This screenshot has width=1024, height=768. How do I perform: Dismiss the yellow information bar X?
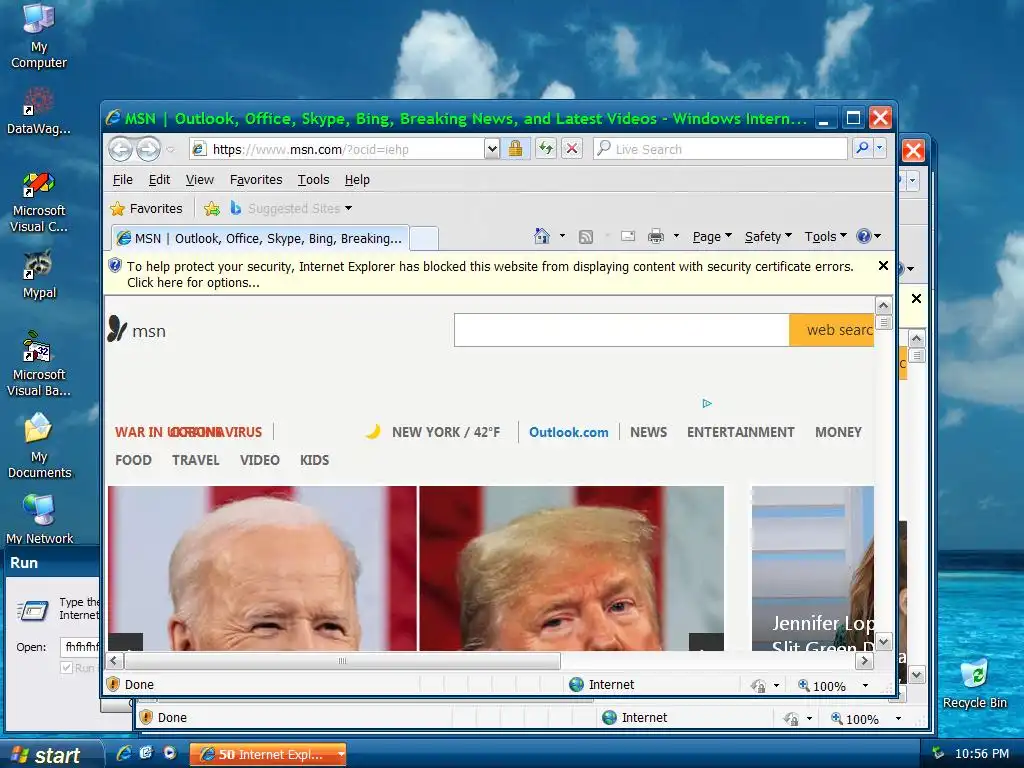883,266
